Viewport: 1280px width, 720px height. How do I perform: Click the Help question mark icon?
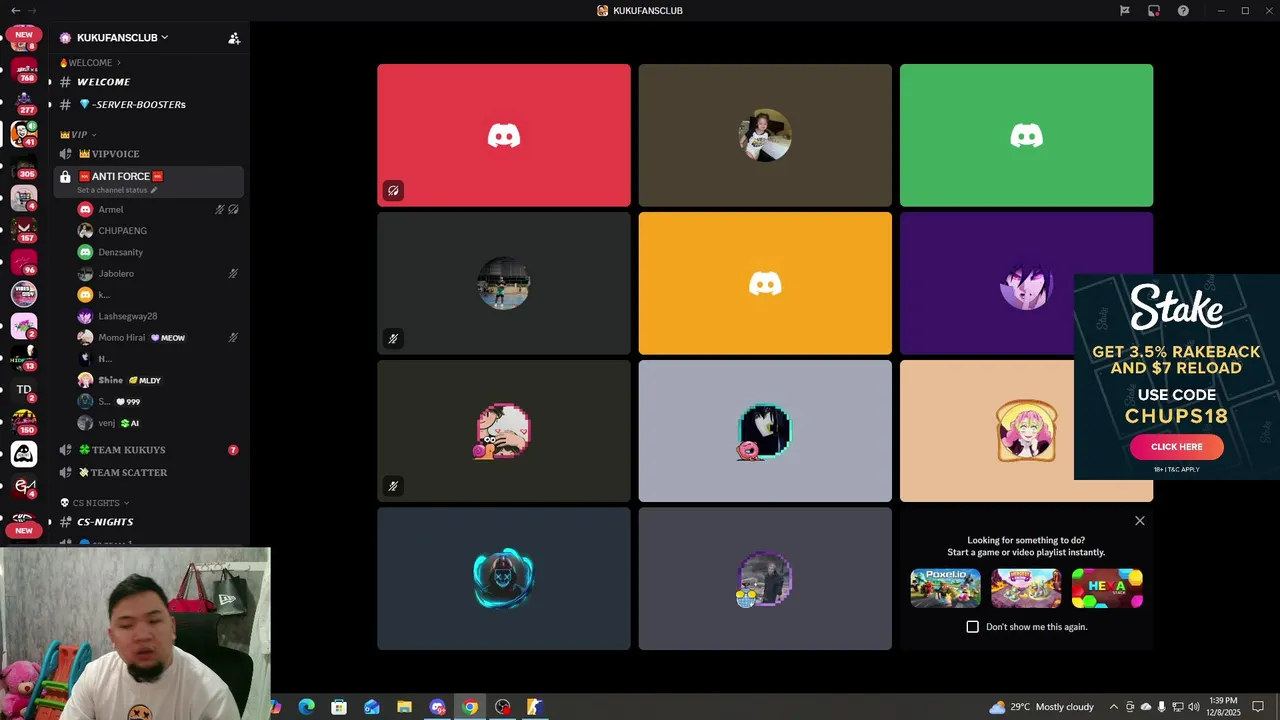coord(1184,11)
